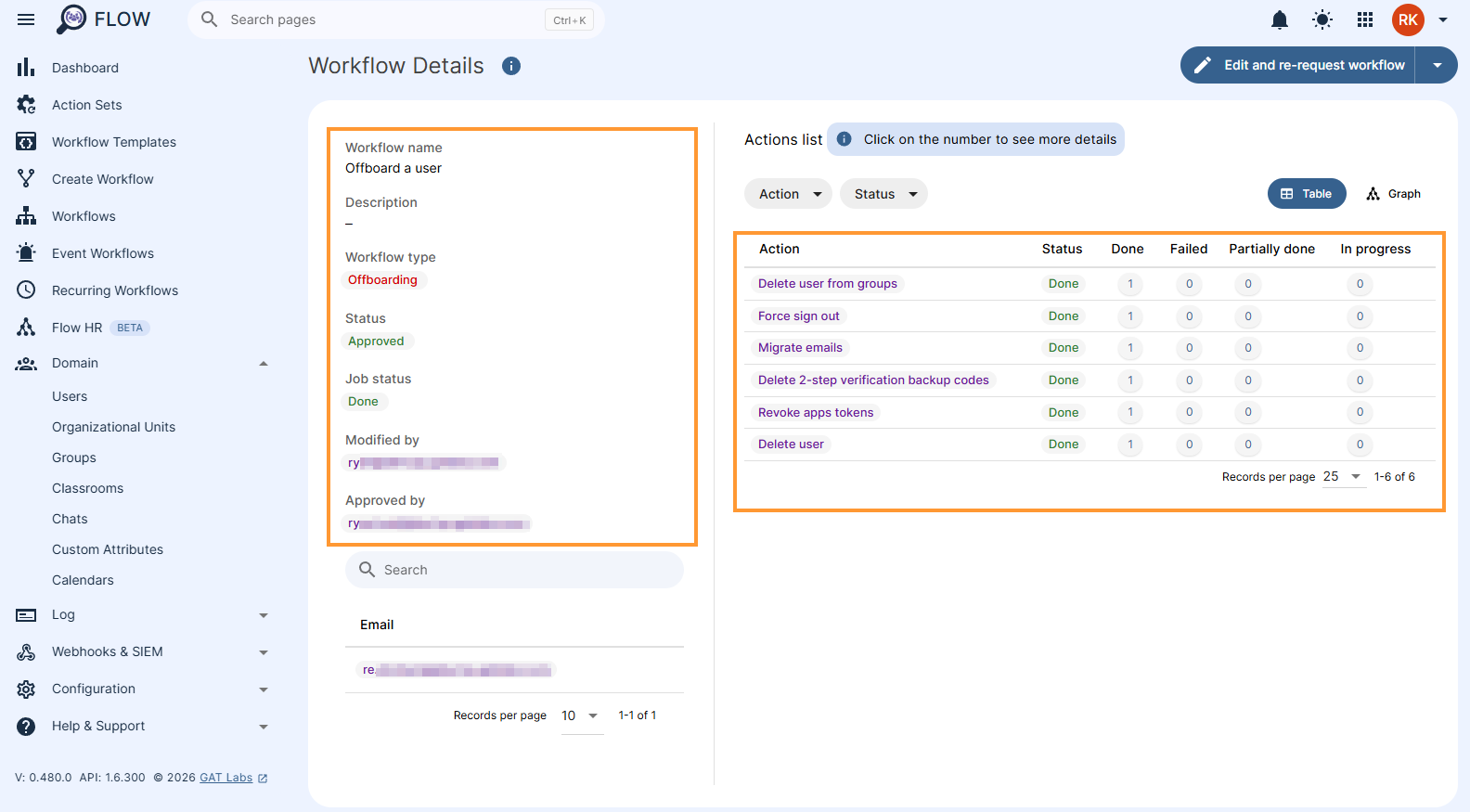Screen dimensions: 1470x812
Task: Switch to Graph view
Action: click(x=1394, y=194)
